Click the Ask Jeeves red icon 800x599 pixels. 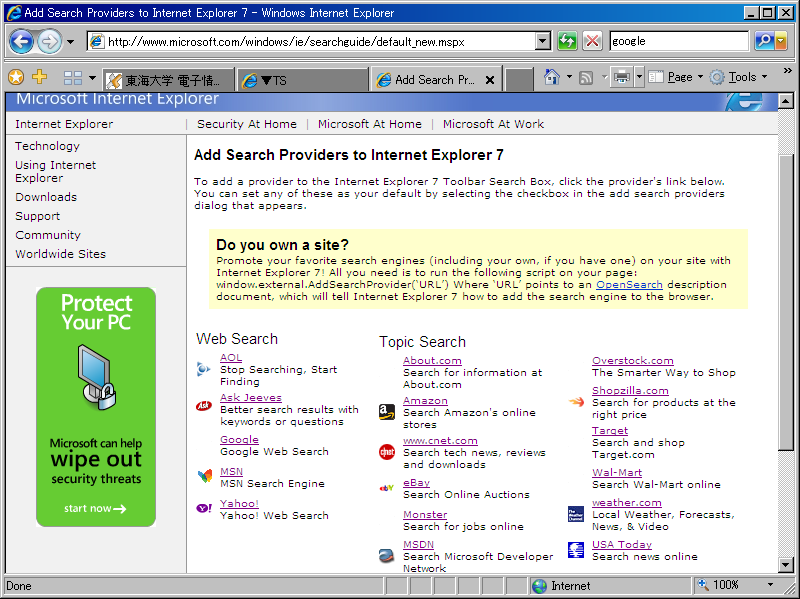tap(204, 406)
